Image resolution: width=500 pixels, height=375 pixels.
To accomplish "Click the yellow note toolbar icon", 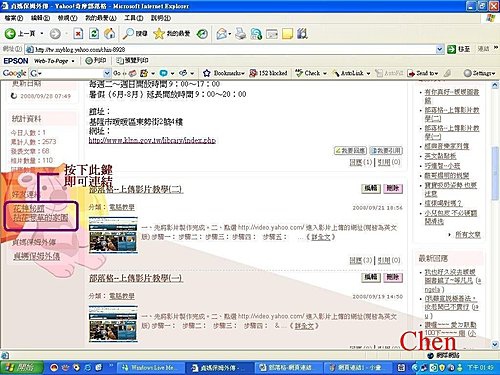I will [287, 33].
